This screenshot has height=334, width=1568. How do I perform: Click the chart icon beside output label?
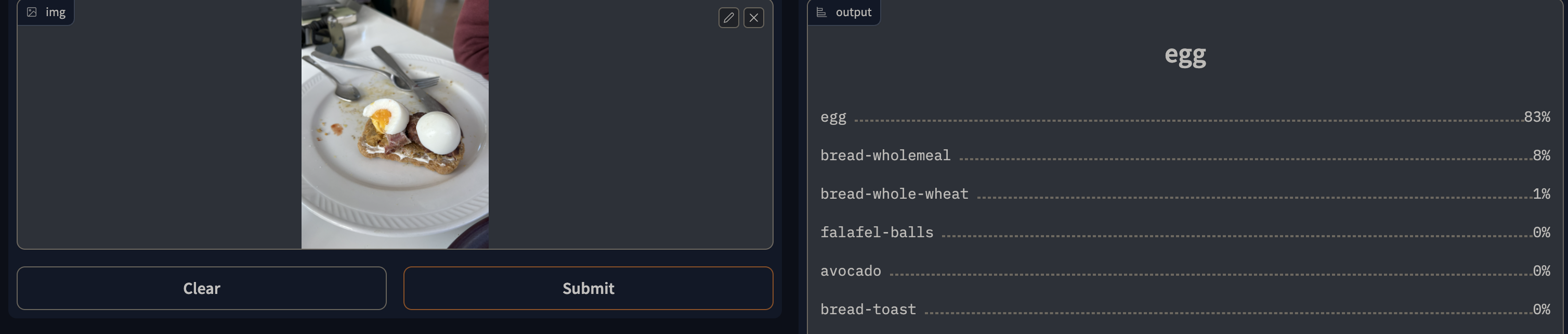point(821,12)
